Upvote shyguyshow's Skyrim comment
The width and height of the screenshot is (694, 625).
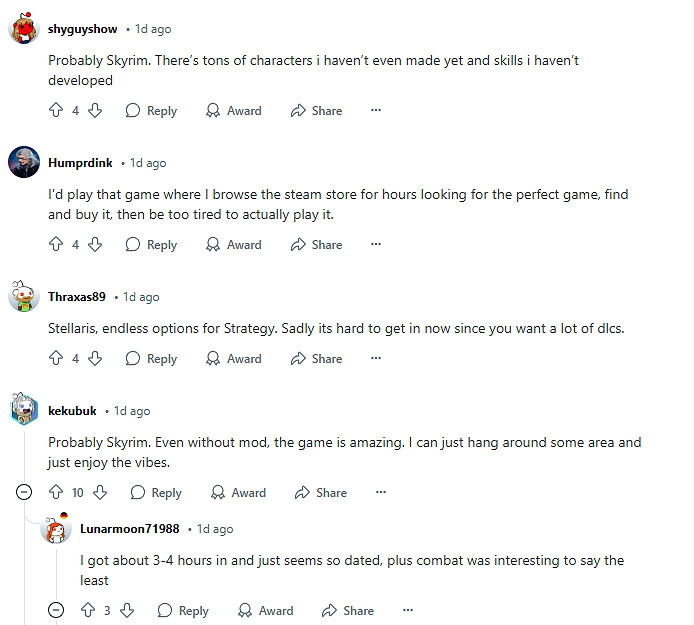[56, 111]
